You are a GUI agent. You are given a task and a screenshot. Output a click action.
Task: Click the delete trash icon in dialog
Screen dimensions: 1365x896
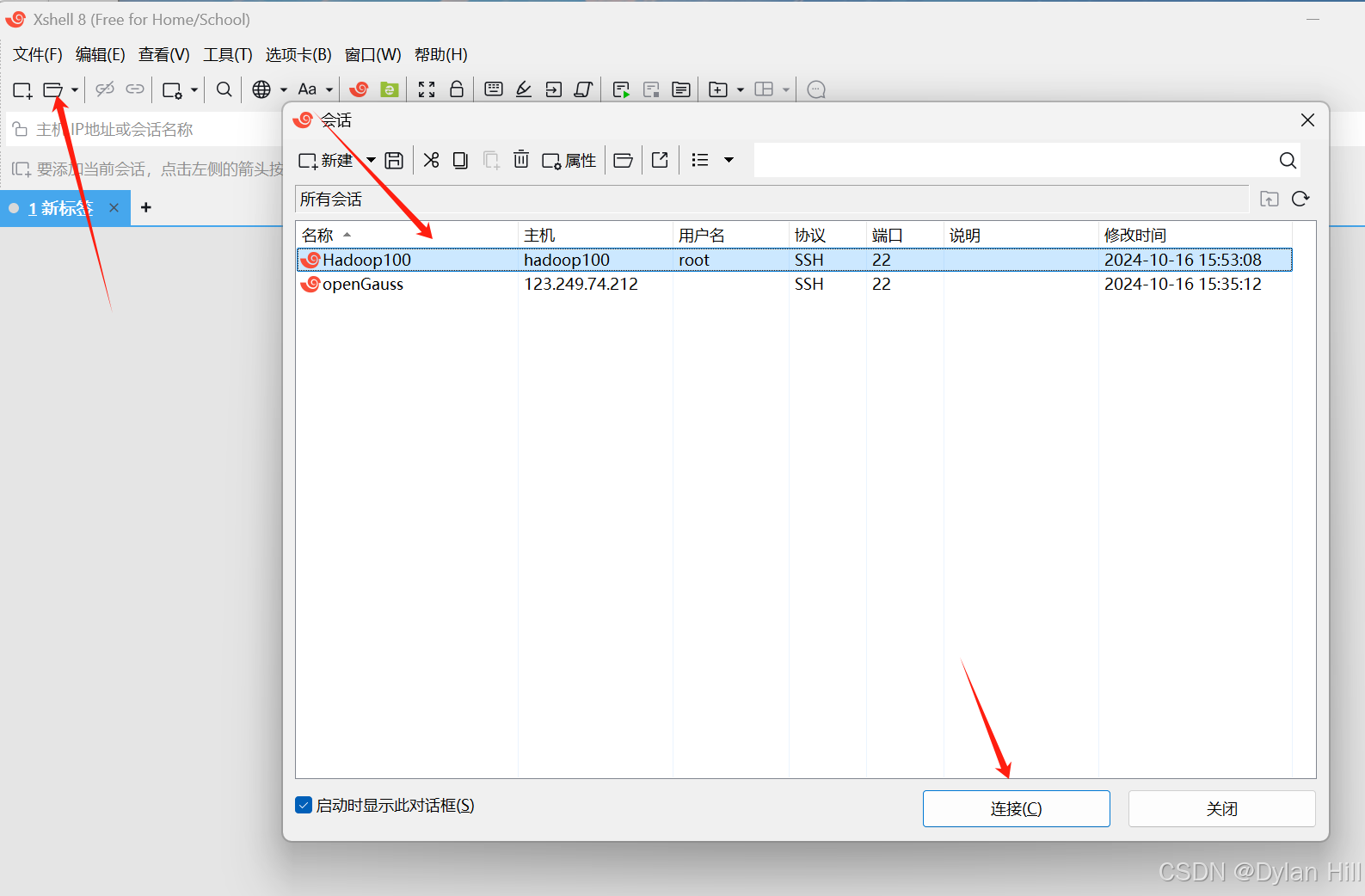(521, 159)
